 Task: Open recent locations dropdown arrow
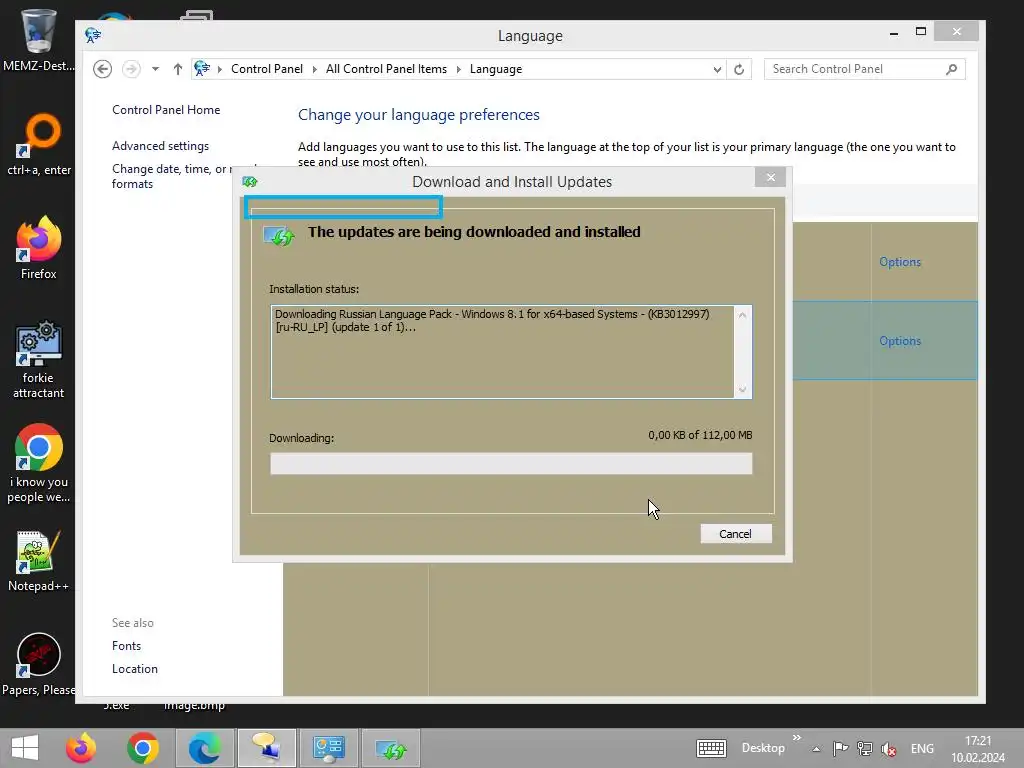pos(155,69)
